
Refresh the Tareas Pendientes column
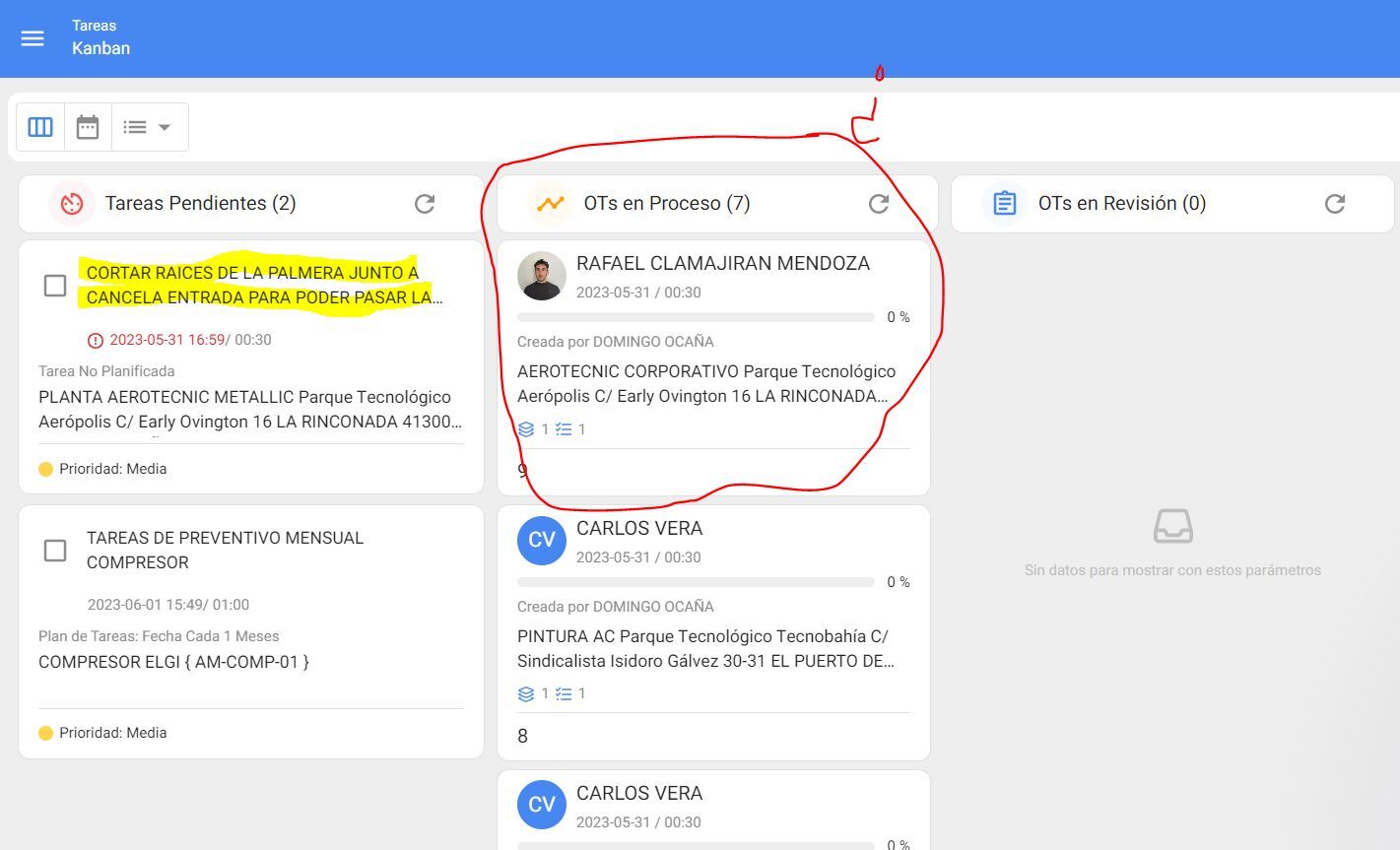(x=425, y=204)
